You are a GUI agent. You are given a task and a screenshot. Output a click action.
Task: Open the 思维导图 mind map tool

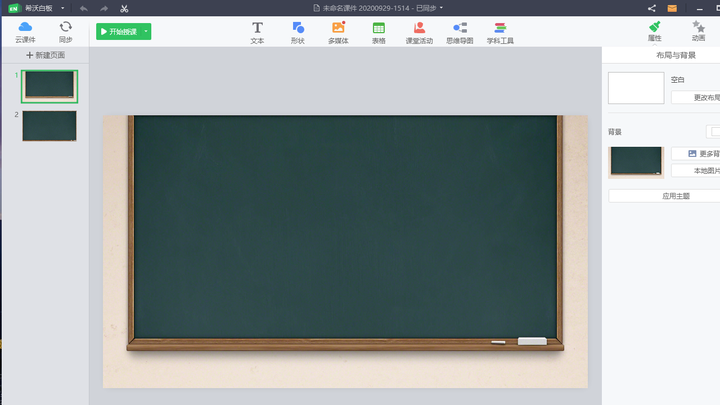[x=460, y=33]
